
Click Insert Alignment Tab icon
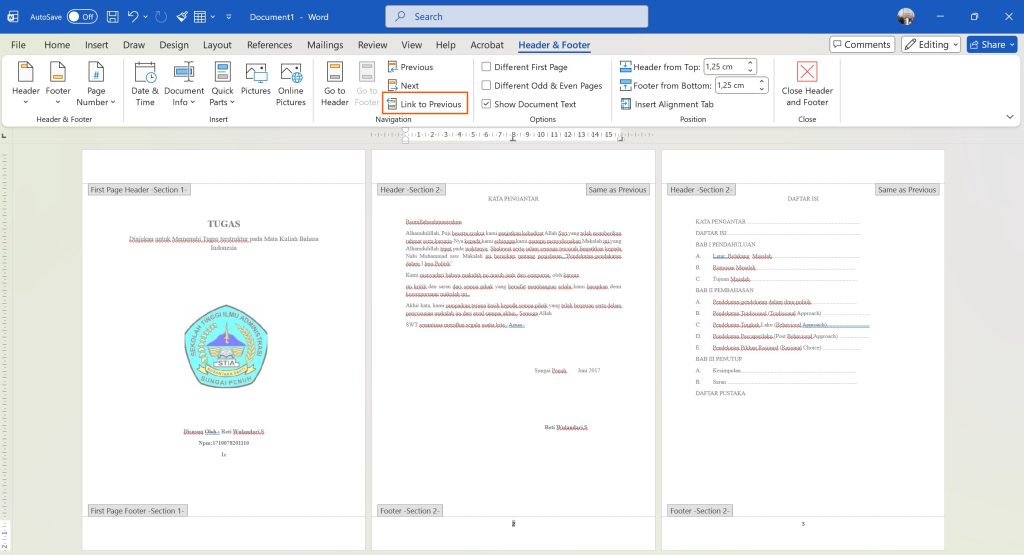tap(626, 104)
